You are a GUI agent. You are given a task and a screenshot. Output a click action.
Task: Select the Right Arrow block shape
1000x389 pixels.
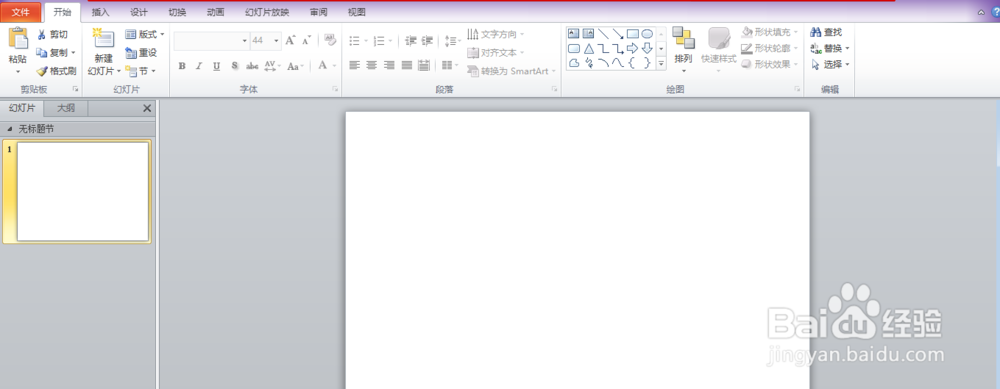[633, 48]
